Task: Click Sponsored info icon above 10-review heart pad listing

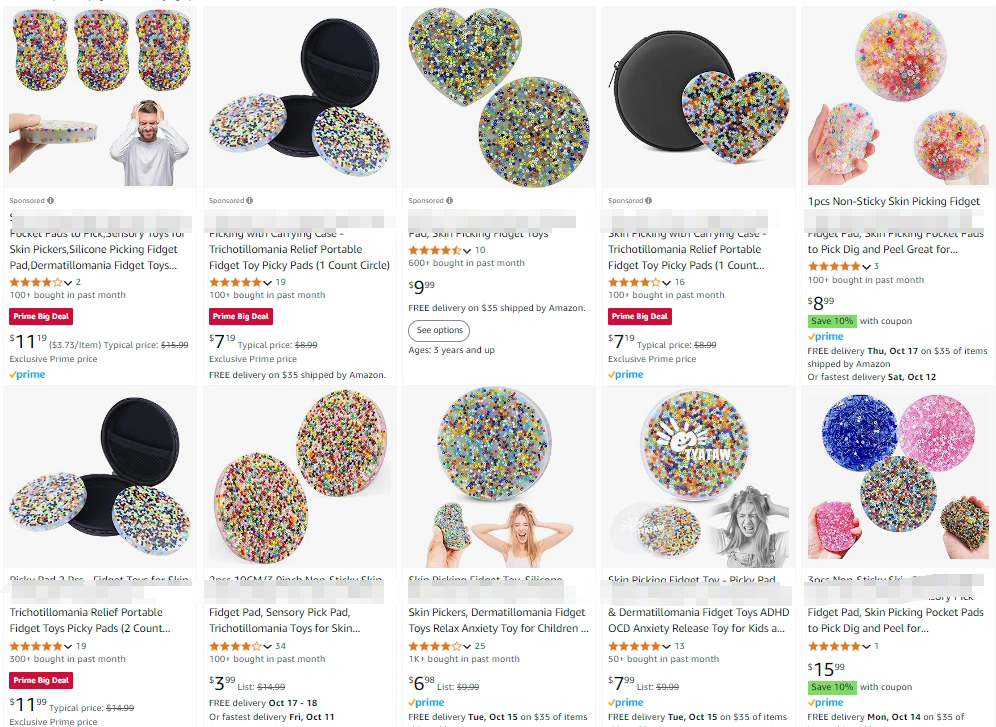Action: [450, 201]
